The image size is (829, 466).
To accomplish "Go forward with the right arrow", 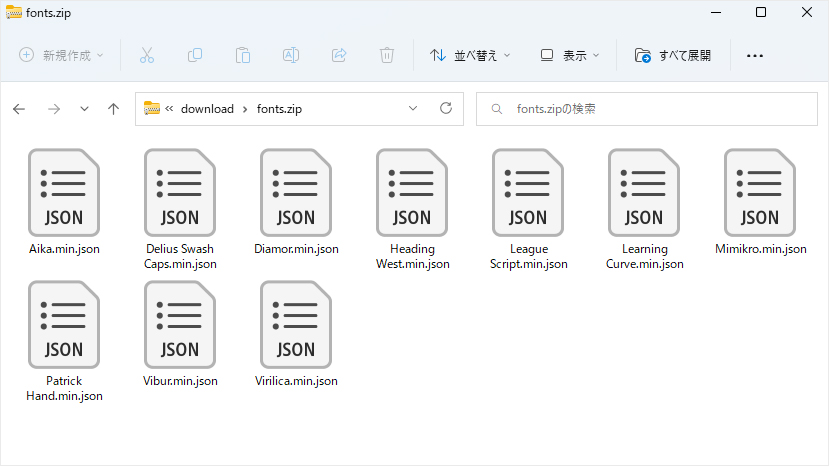I will click(x=54, y=109).
